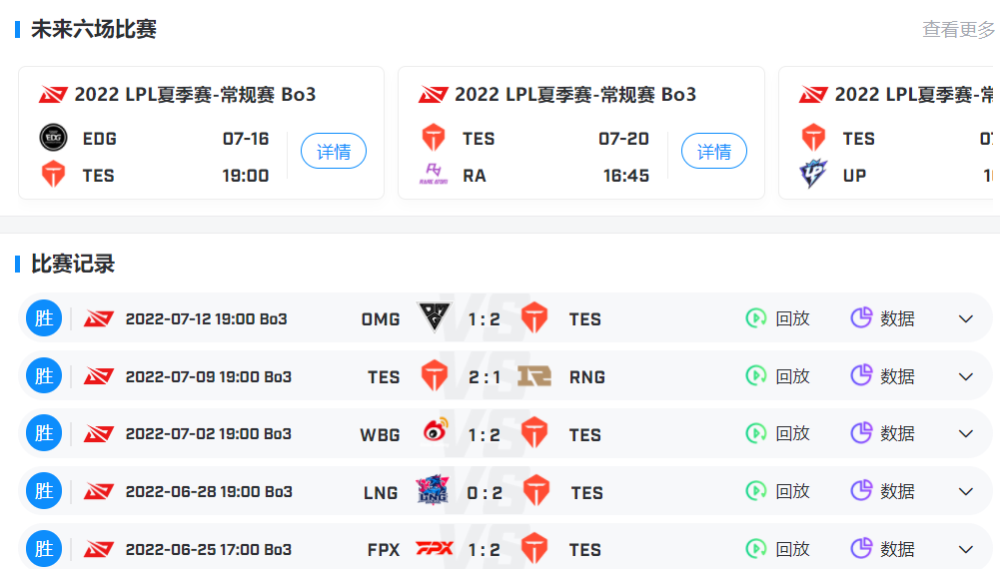Open data stats for OMG vs TES match
Image resolution: width=1000 pixels, height=569 pixels.
[x=882, y=318]
